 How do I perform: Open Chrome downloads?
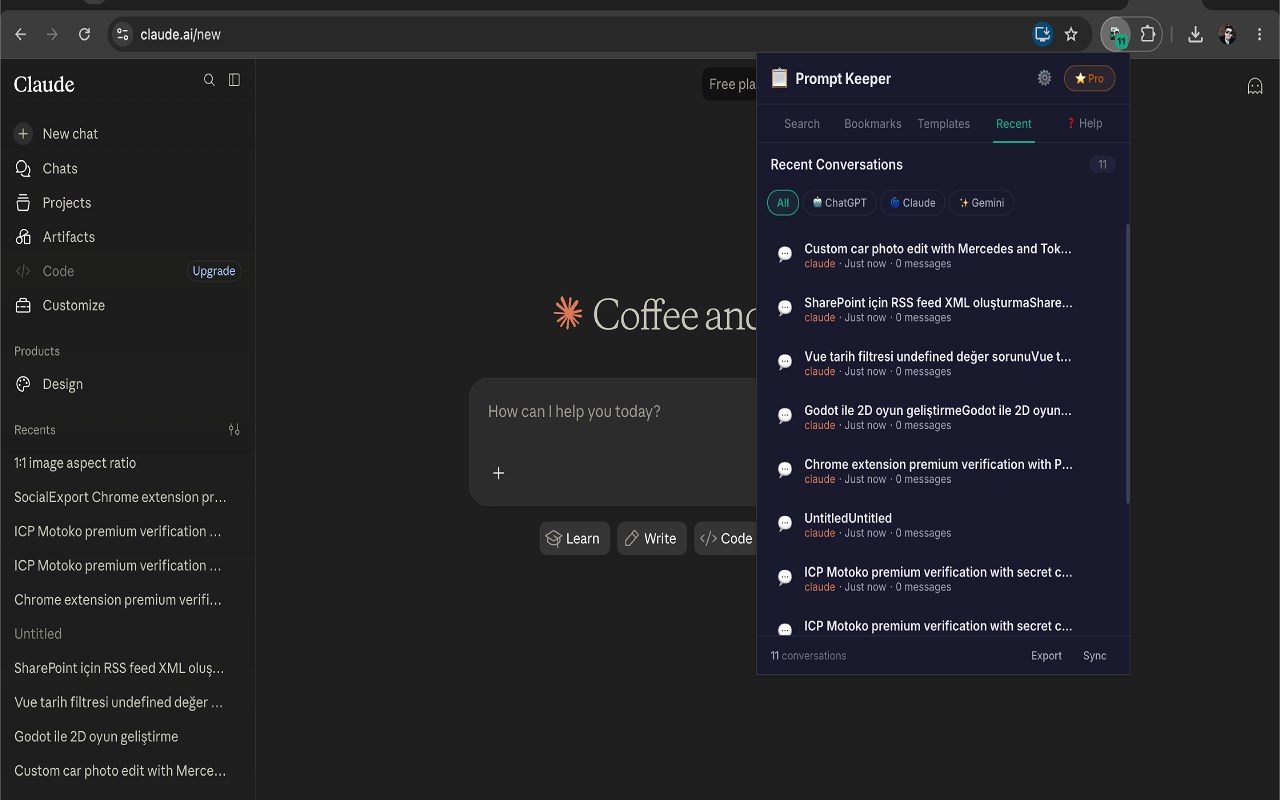[1195, 34]
